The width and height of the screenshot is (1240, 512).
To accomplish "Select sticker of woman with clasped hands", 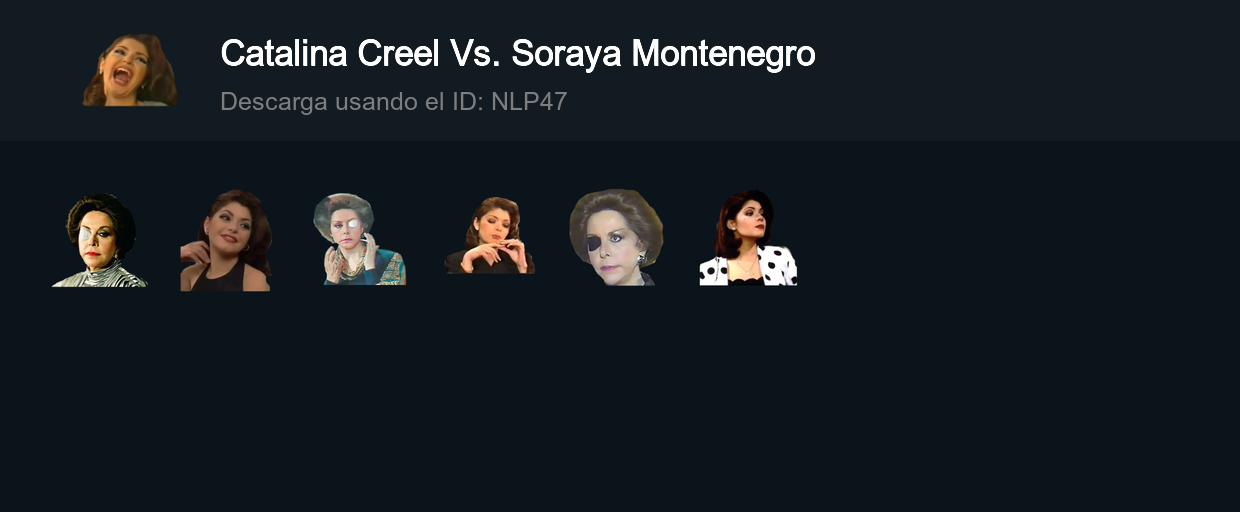I will pyautogui.click(x=490, y=235).
